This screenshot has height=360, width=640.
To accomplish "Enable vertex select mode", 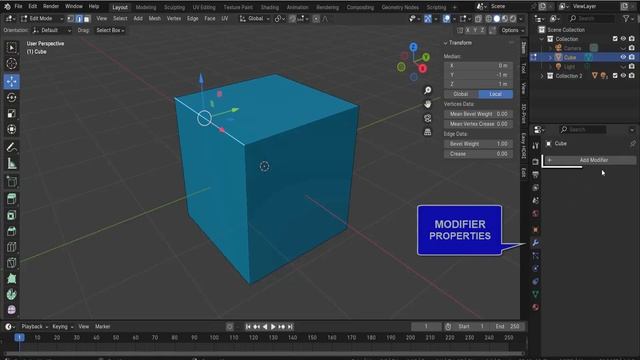I will (71, 19).
